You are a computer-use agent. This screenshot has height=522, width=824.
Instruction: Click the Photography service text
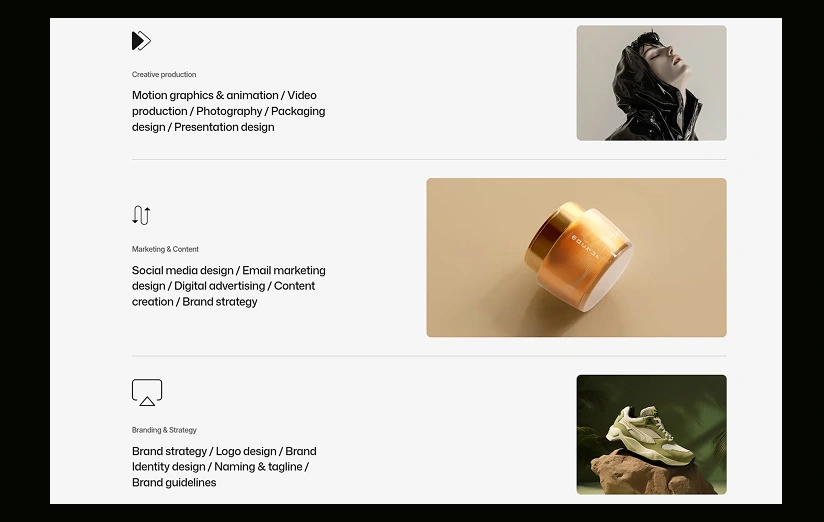(229, 111)
